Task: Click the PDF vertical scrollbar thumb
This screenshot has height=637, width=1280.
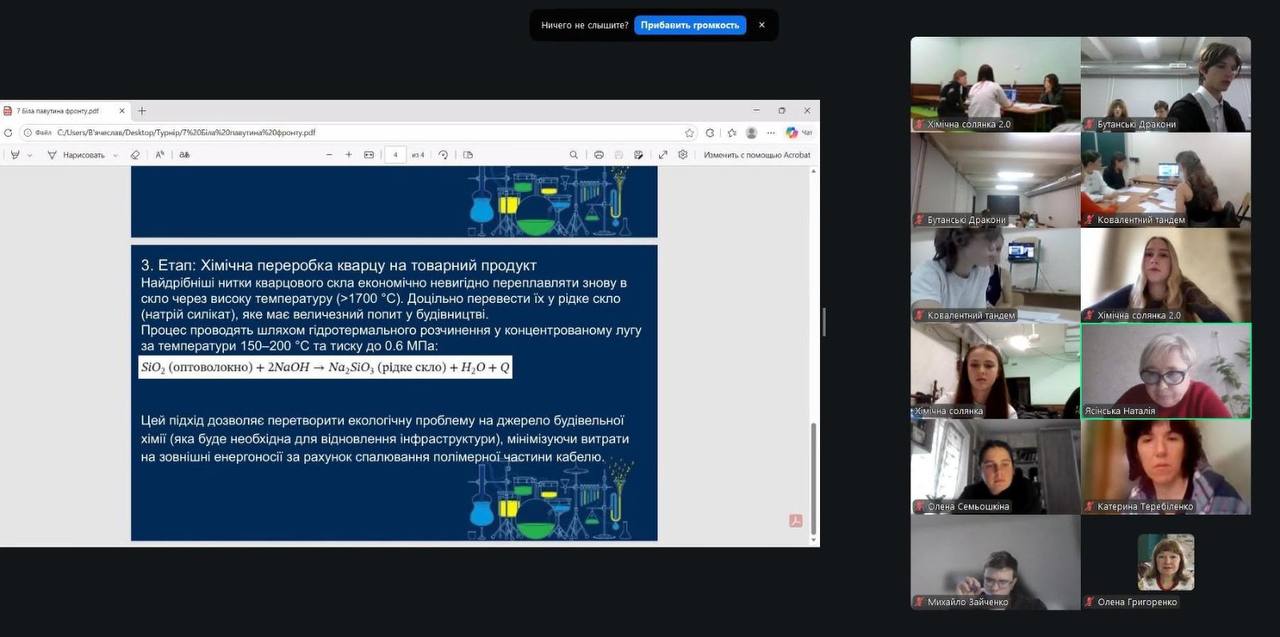Action: (x=813, y=478)
